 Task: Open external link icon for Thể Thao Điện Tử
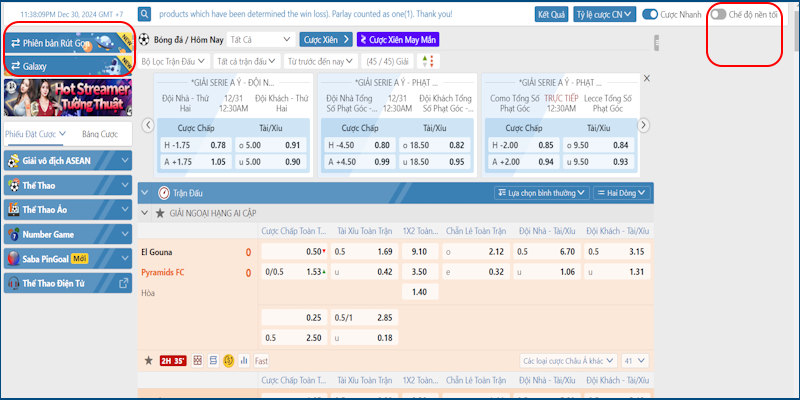(x=123, y=284)
